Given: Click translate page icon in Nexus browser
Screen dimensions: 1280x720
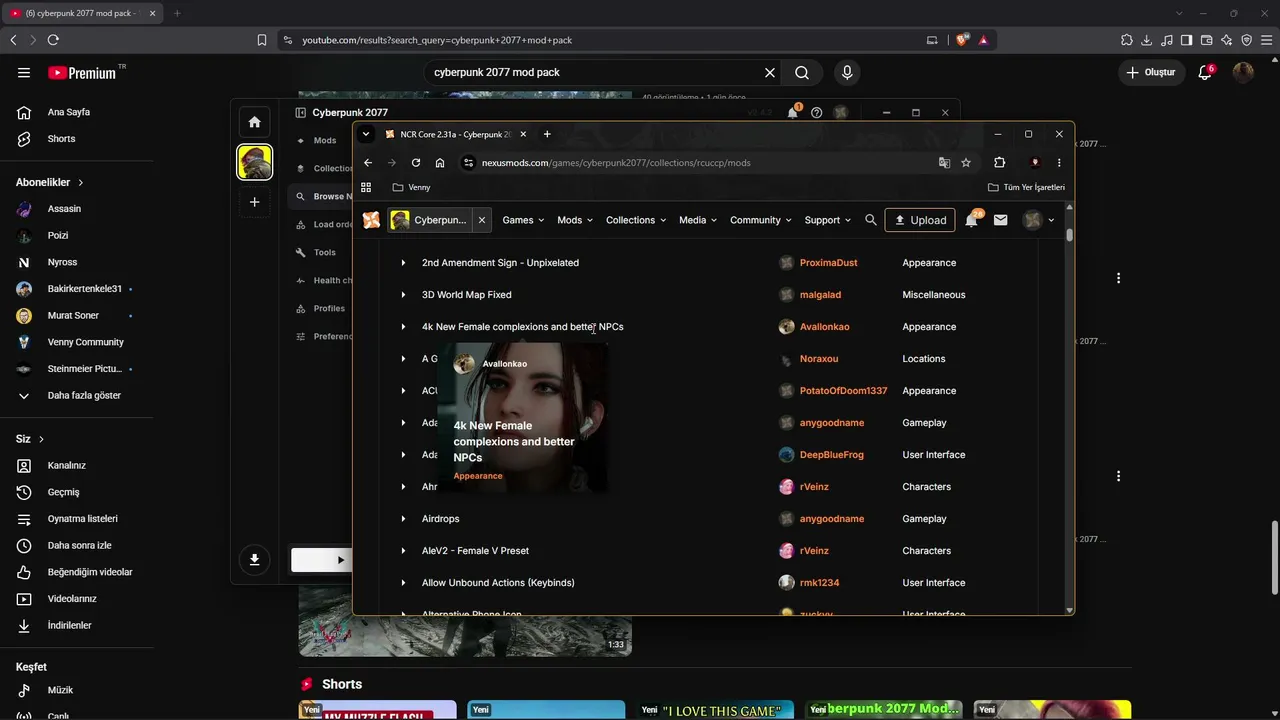Looking at the screenshot, I should point(944,163).
